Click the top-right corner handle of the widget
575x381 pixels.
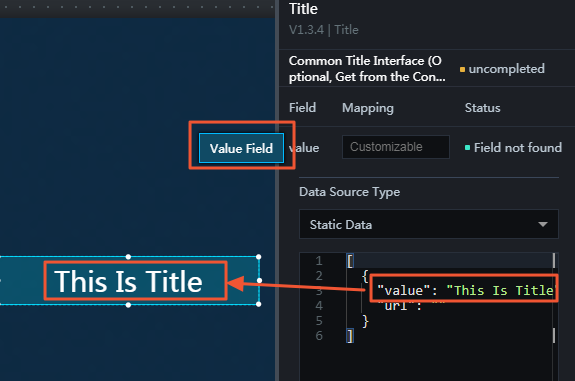pos(259,257)
